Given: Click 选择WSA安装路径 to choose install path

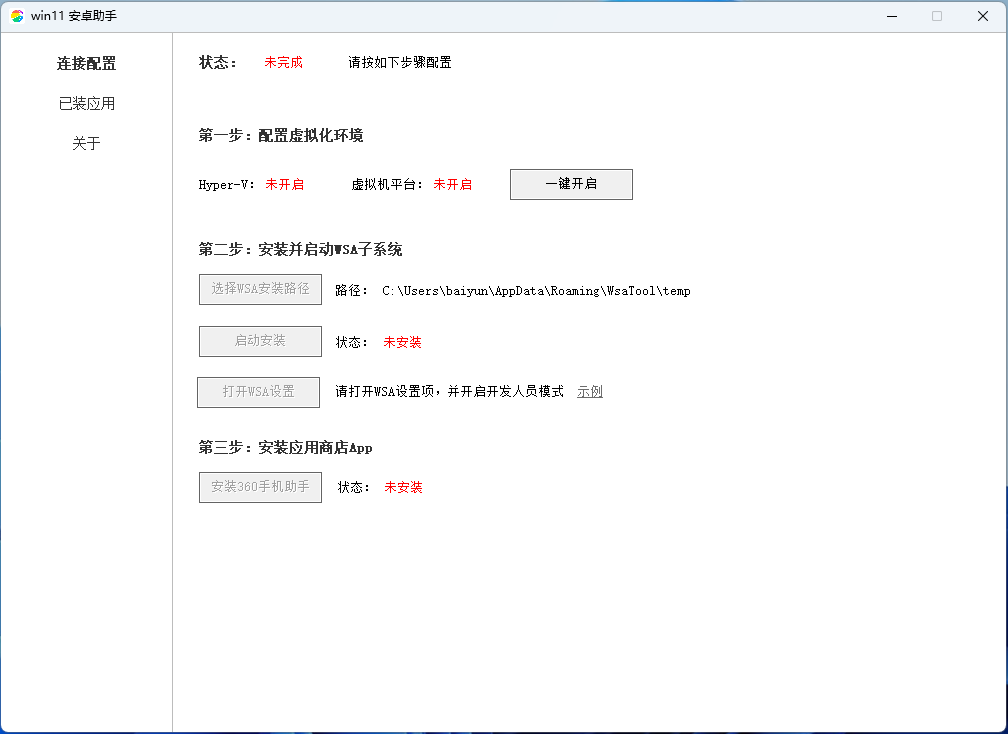Looking at the screenshot, I should click(x=260, y=289).
